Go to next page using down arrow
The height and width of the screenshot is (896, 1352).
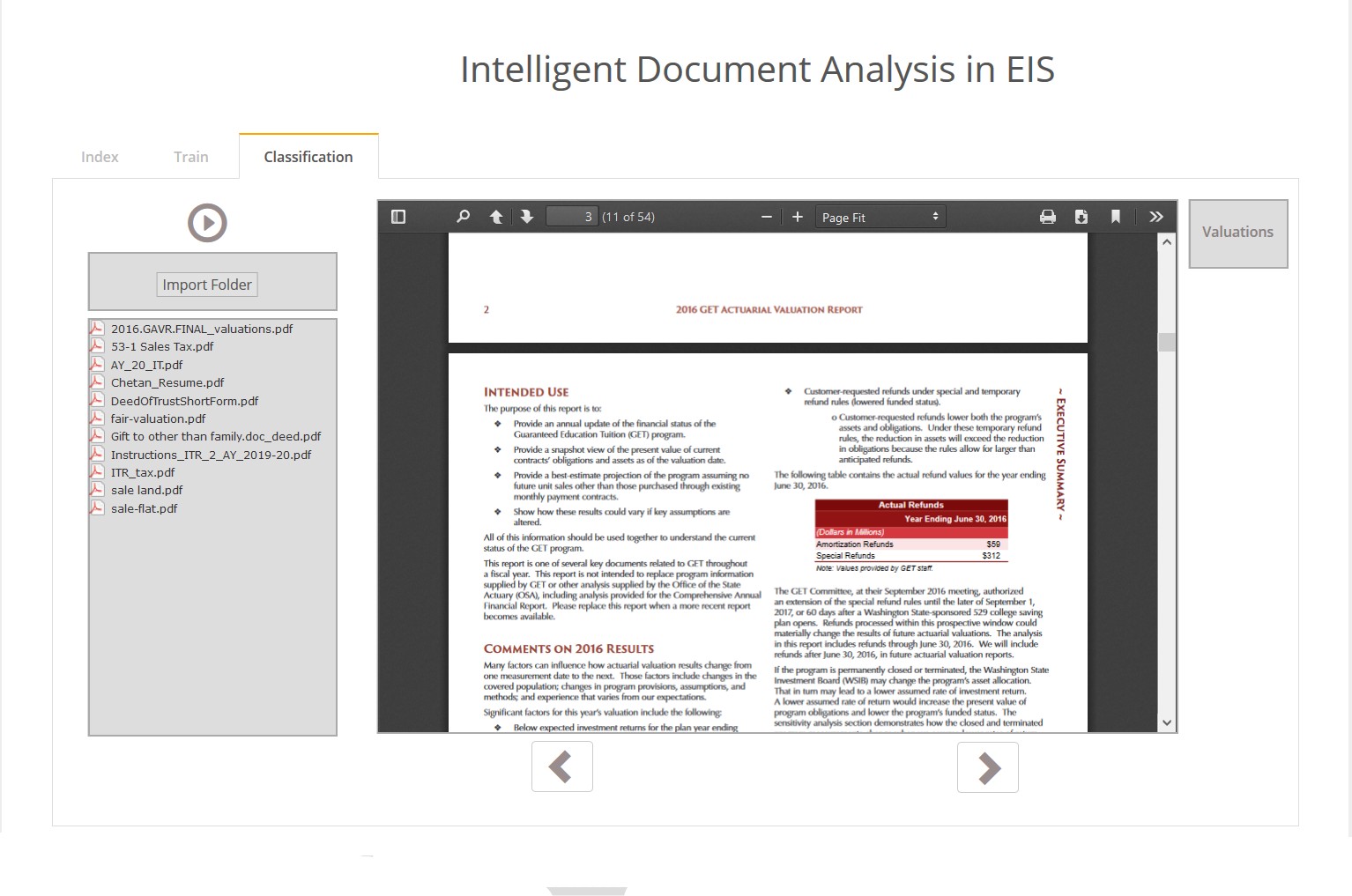(x=527, y=217)
